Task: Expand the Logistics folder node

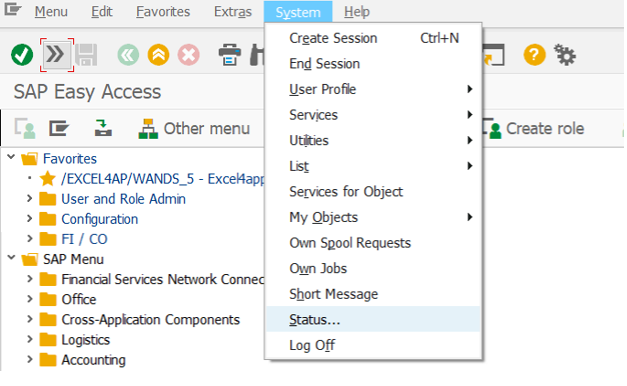Action: click(x=29, y=339)
